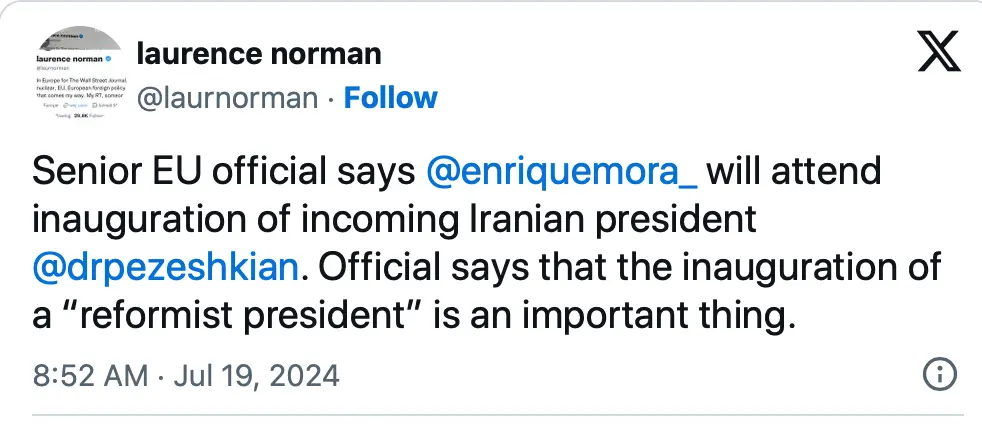This screenshot has height=428, width=982.
Task: Open the @drpezeshkian mention
Action: tap(165, 267)
